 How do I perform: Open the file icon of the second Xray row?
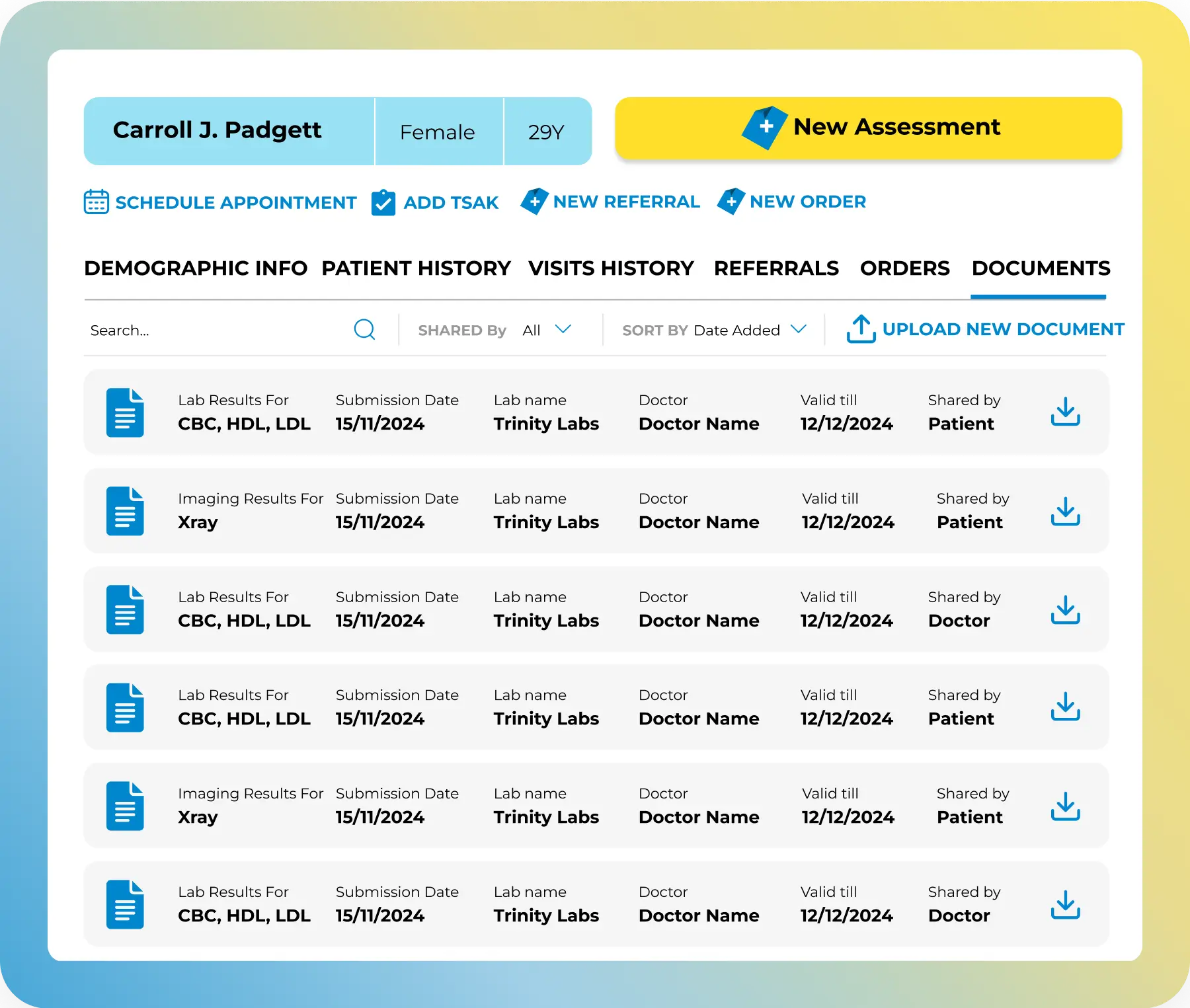[125, 806]
